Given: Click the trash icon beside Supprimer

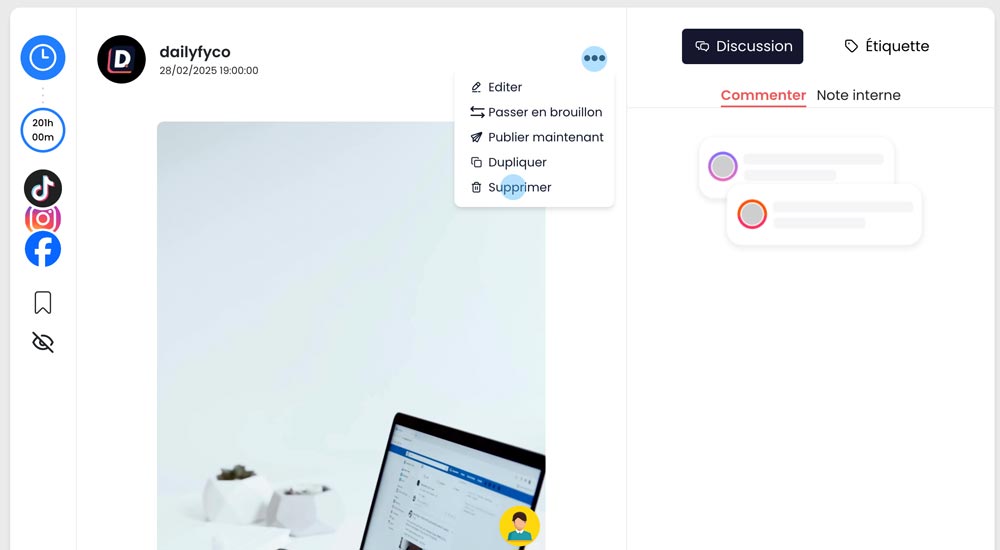Looking at the screenshot, I should [476, 188].
